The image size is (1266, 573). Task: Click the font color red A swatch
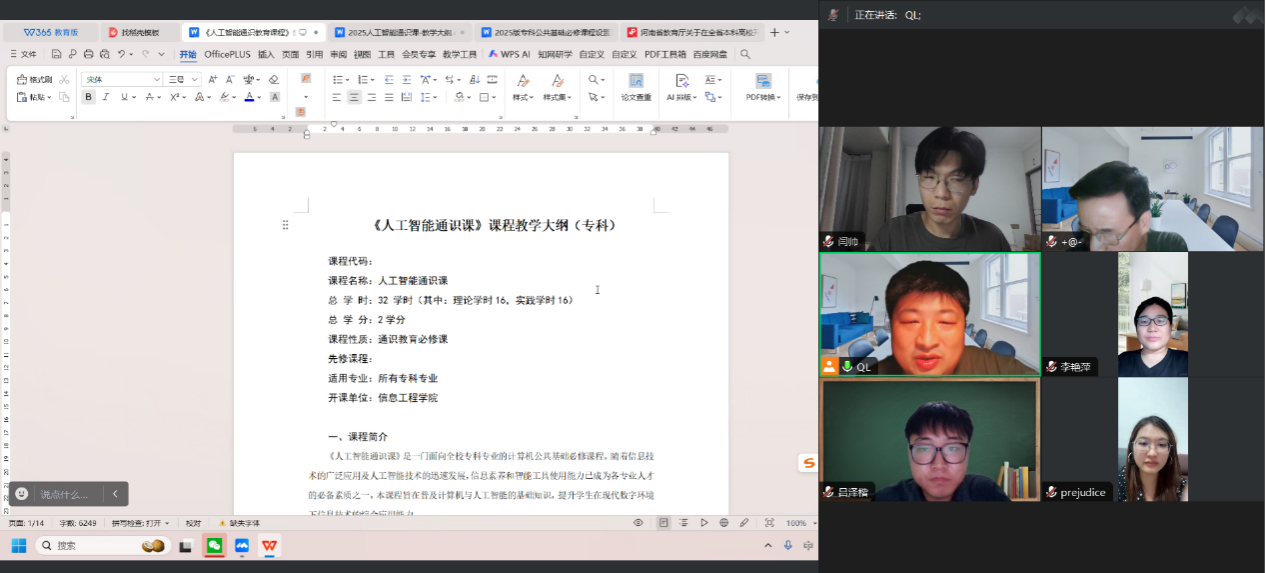[248, 97]
